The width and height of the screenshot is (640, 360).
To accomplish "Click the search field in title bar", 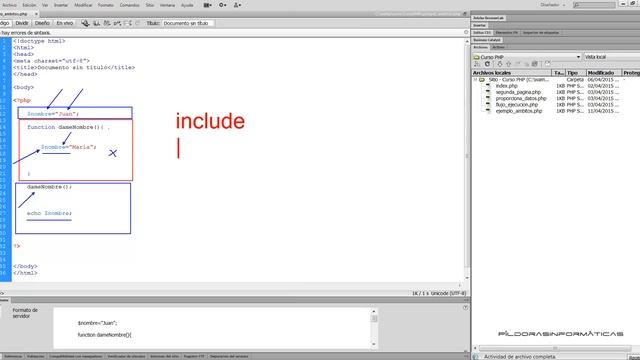I will 594,5.
